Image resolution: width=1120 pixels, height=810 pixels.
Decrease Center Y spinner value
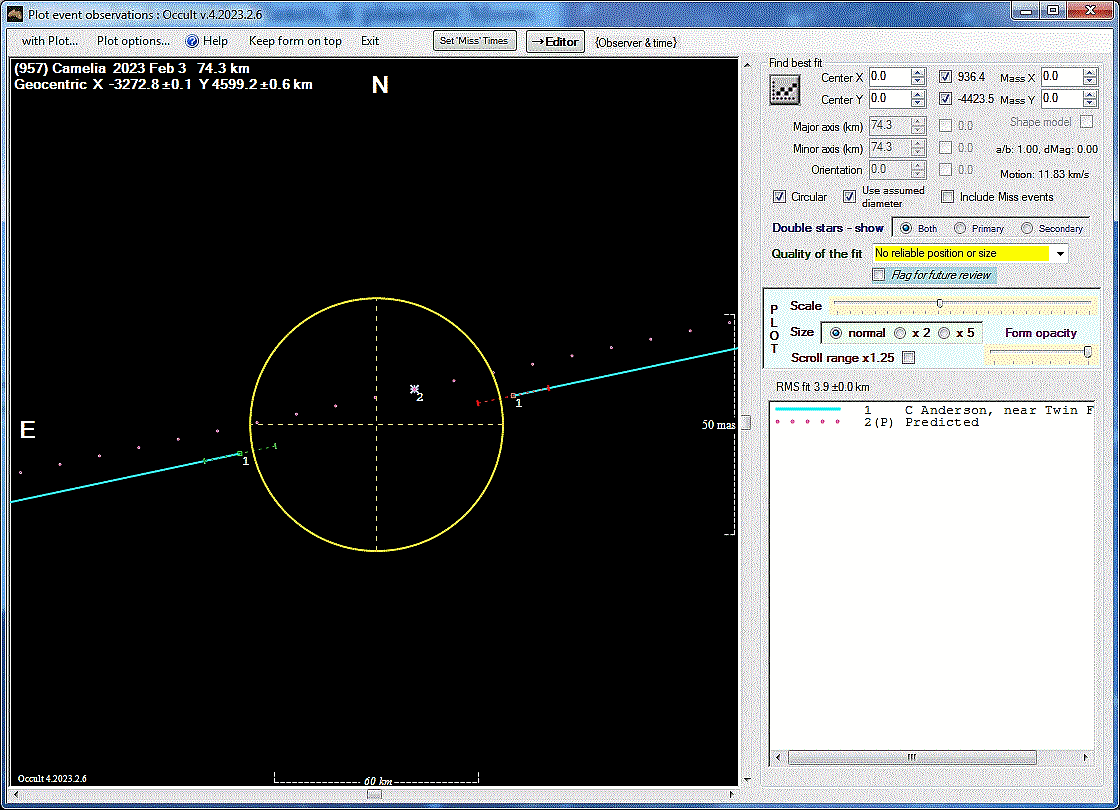(919, 103)
